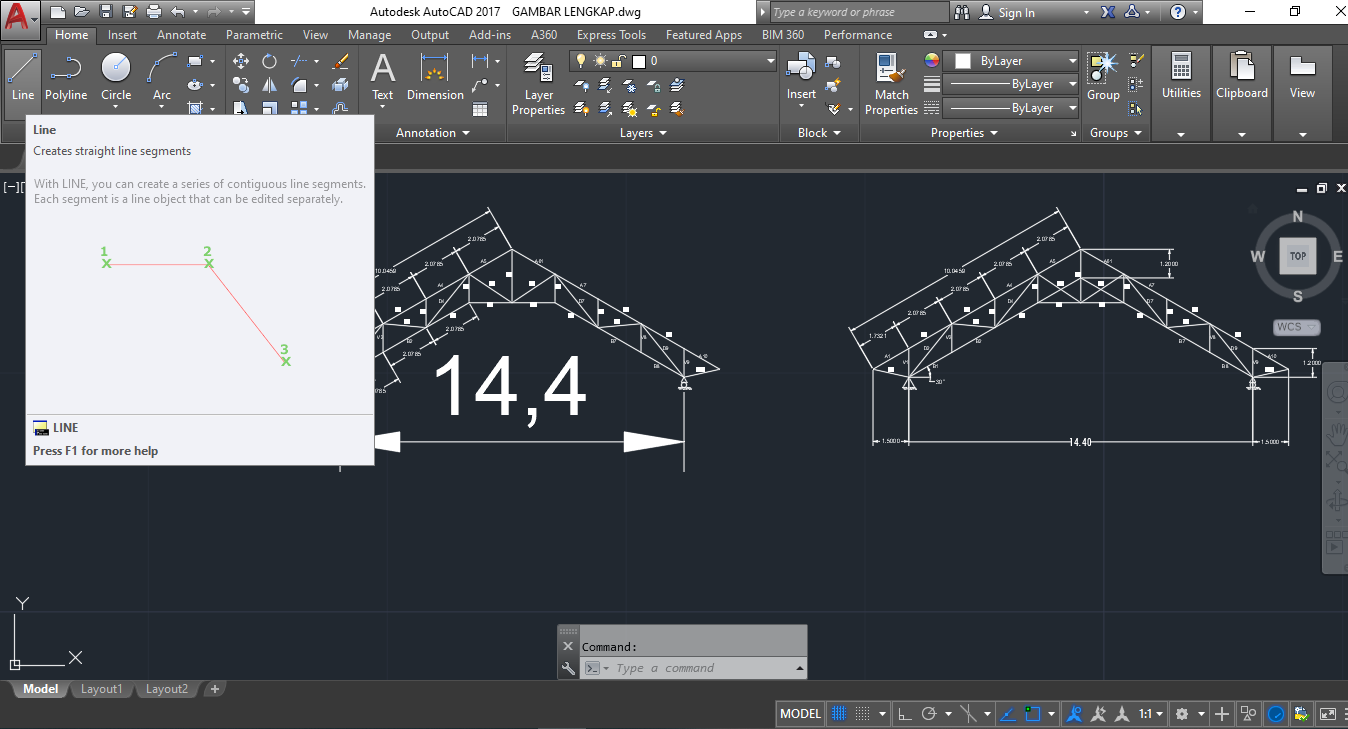Click the Insert block icon
Viewport: 1348px width, 729px height.
(x=800, y=68)
